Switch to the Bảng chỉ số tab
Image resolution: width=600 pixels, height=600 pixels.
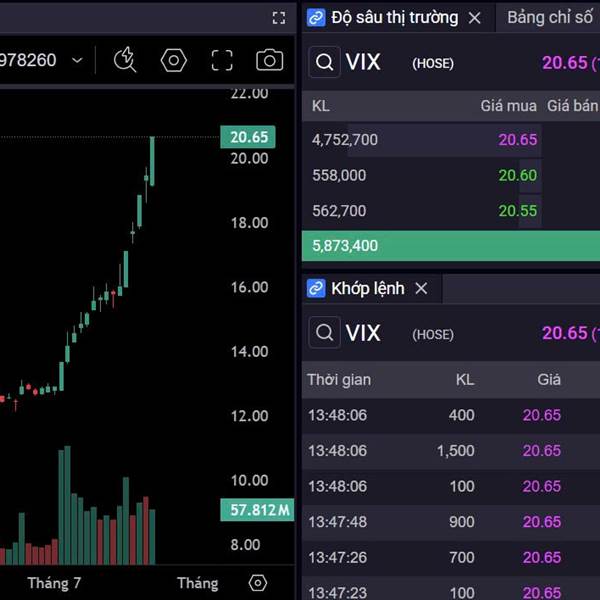point(549,18)
